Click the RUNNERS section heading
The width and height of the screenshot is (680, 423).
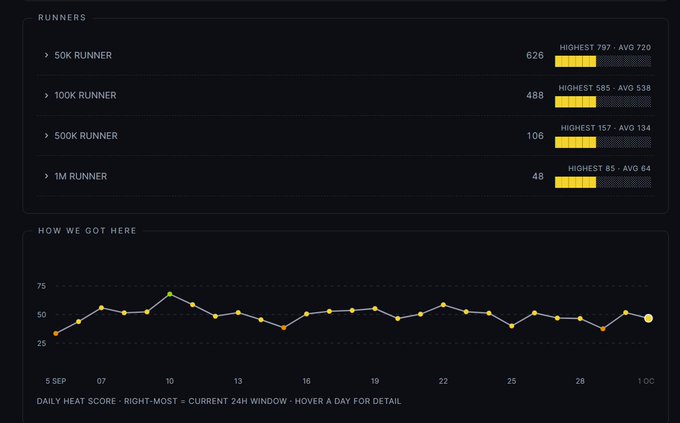click(x=62, y=18)
